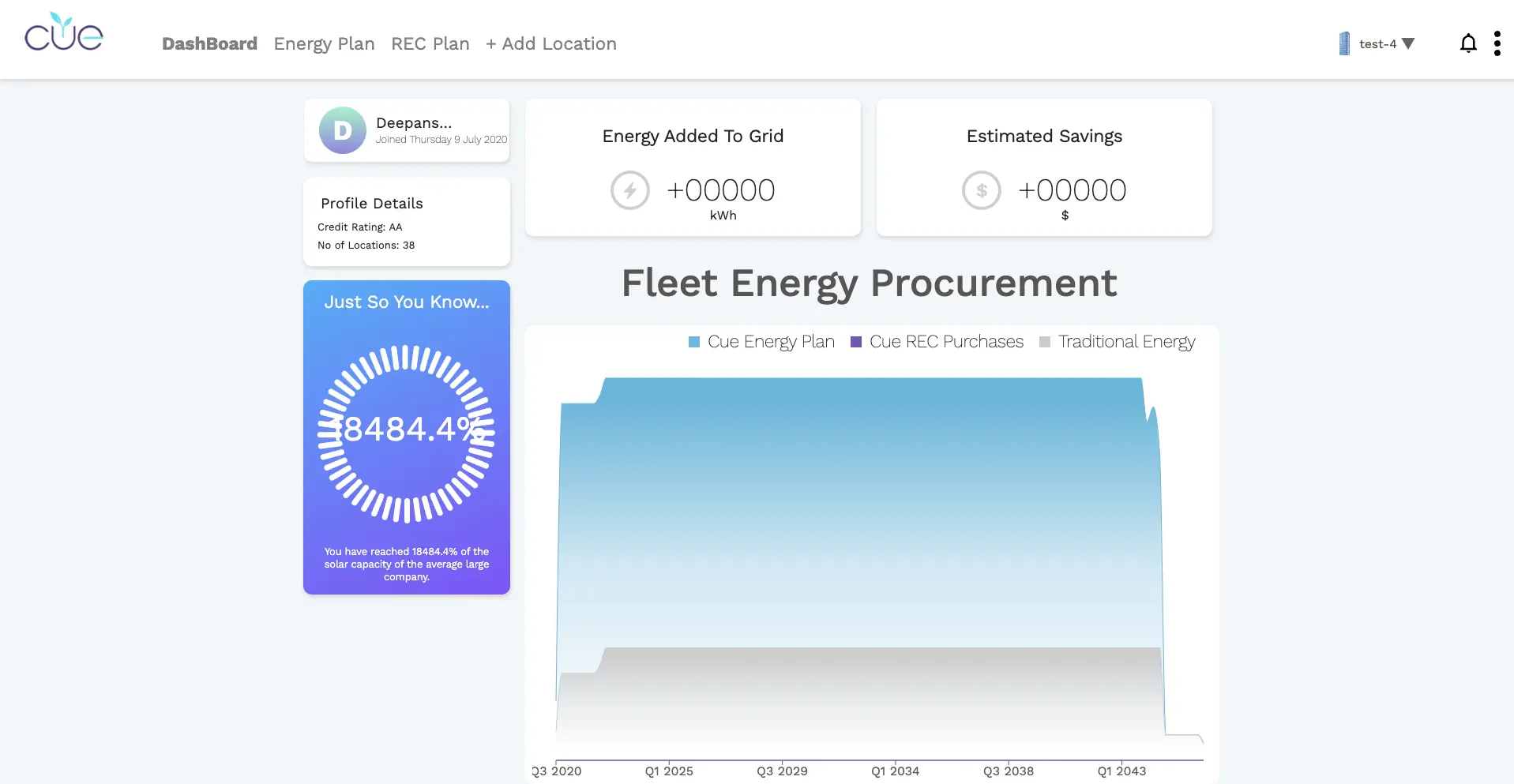Expand the test-4 location dropdown arrow
Viewport: 1514px width, 784px height.
1411,44
